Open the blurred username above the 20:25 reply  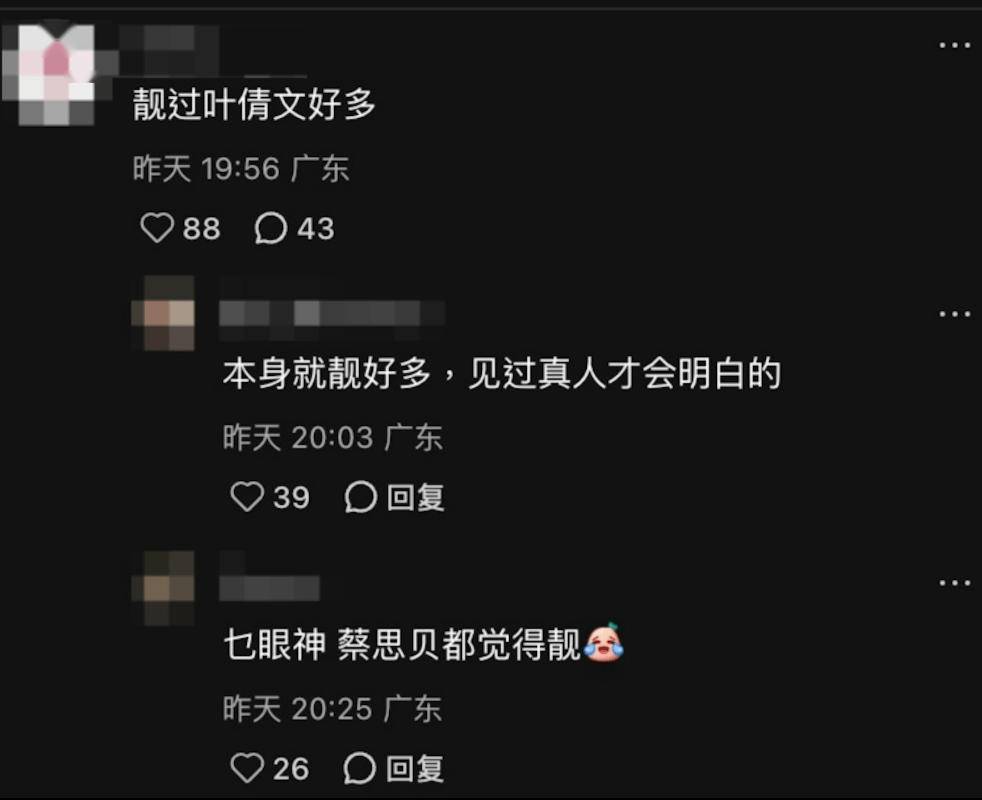coord(269,588)
